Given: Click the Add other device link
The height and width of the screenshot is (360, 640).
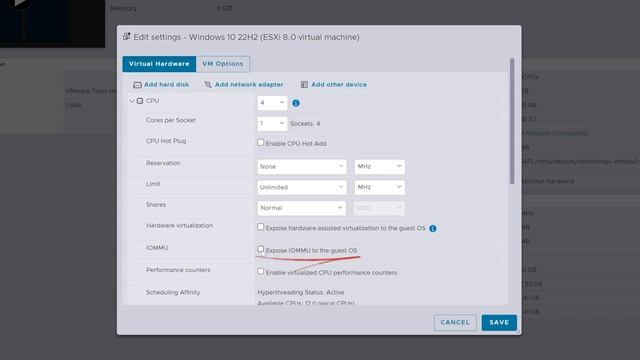Looking at the screenshot, I should point(339,84).
